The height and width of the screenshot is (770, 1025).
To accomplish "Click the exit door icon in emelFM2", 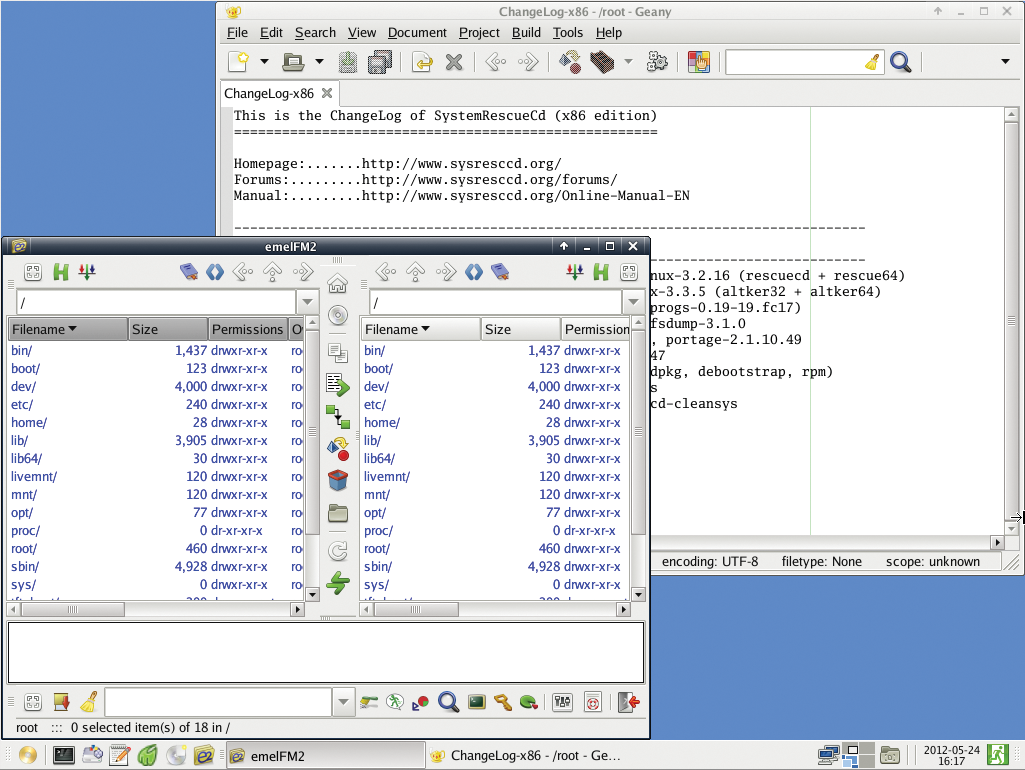I will (629, 702).
